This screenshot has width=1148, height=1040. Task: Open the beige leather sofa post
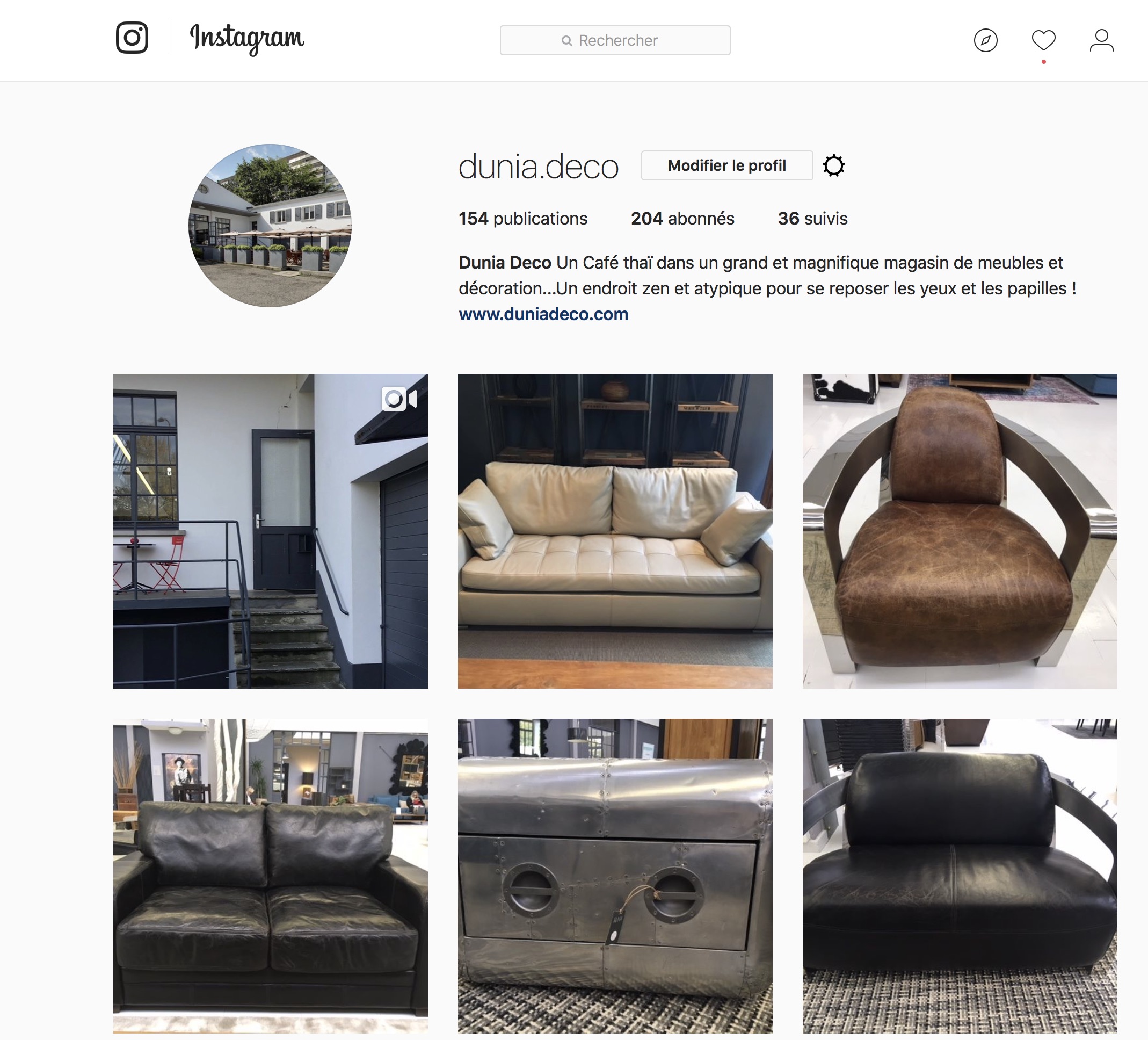[x=615, y=531]
